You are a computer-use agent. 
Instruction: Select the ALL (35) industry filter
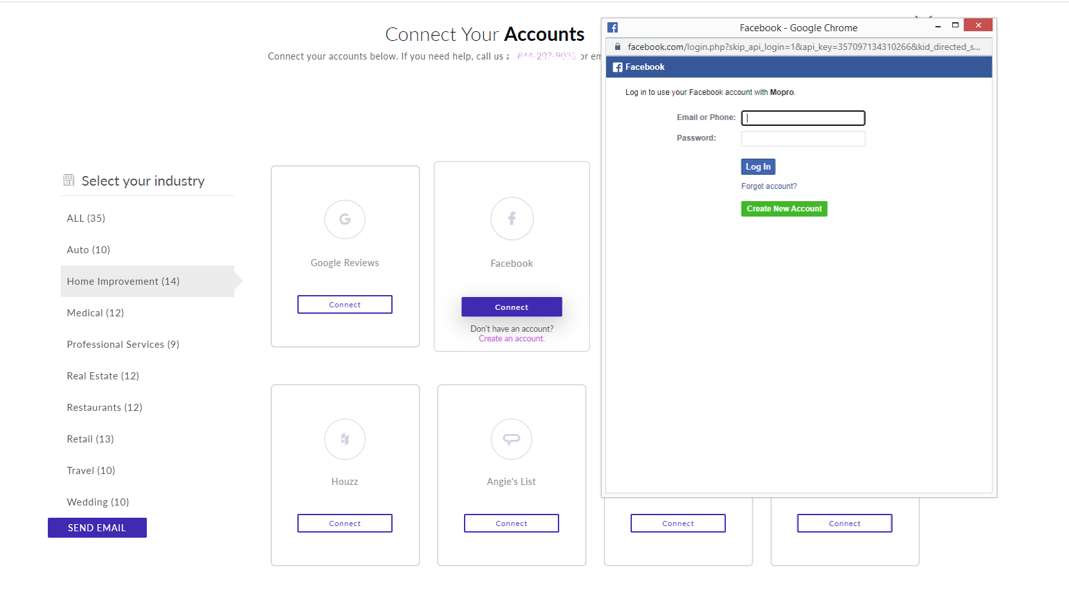[x=86, y=218]
